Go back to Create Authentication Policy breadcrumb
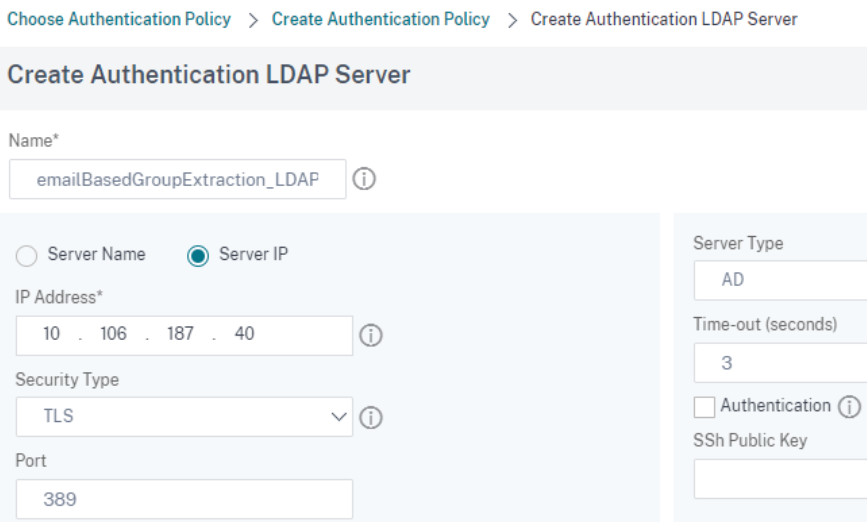The height and width of the screenshot is (522, 867). pyautogui.click(x=380, y=19)
